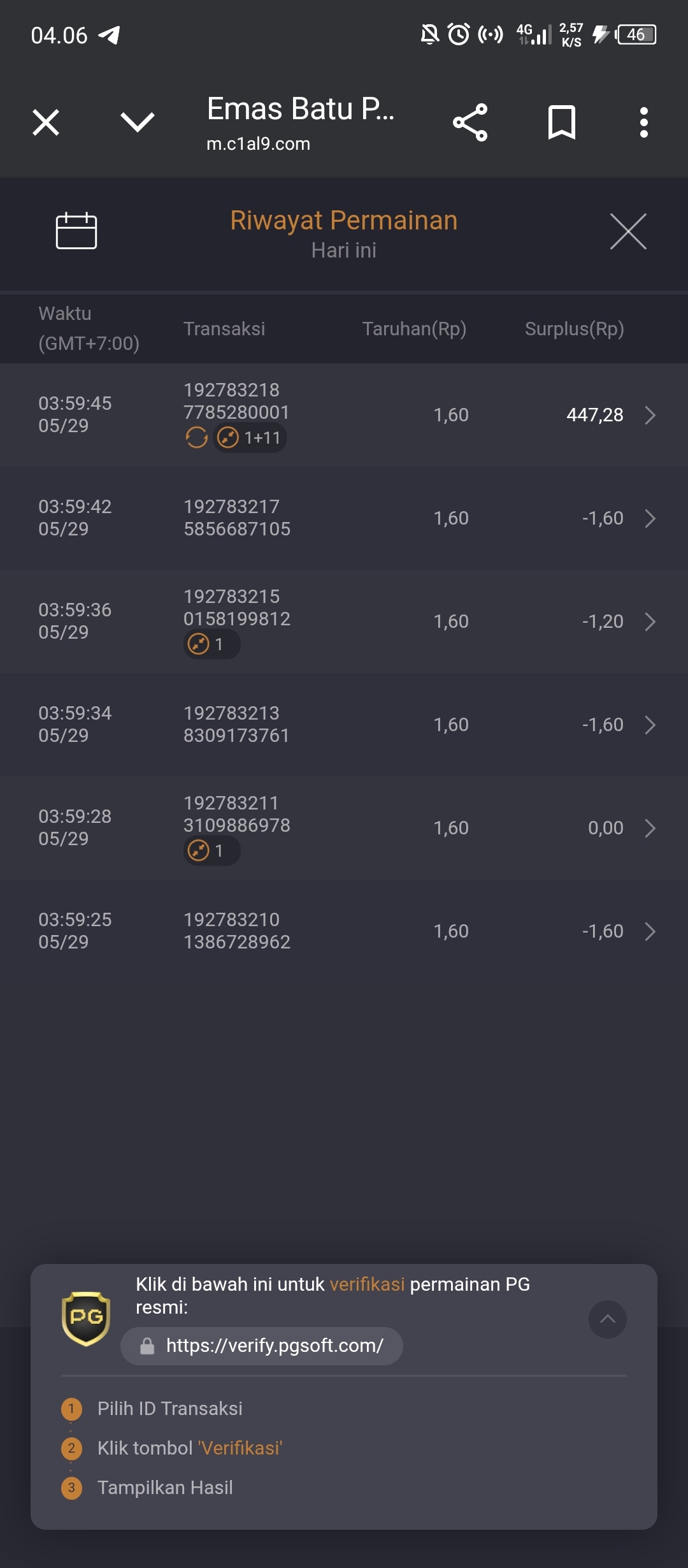
Task: Tap the free spin 1+11 badge
Action: click(x=250, y=438)
